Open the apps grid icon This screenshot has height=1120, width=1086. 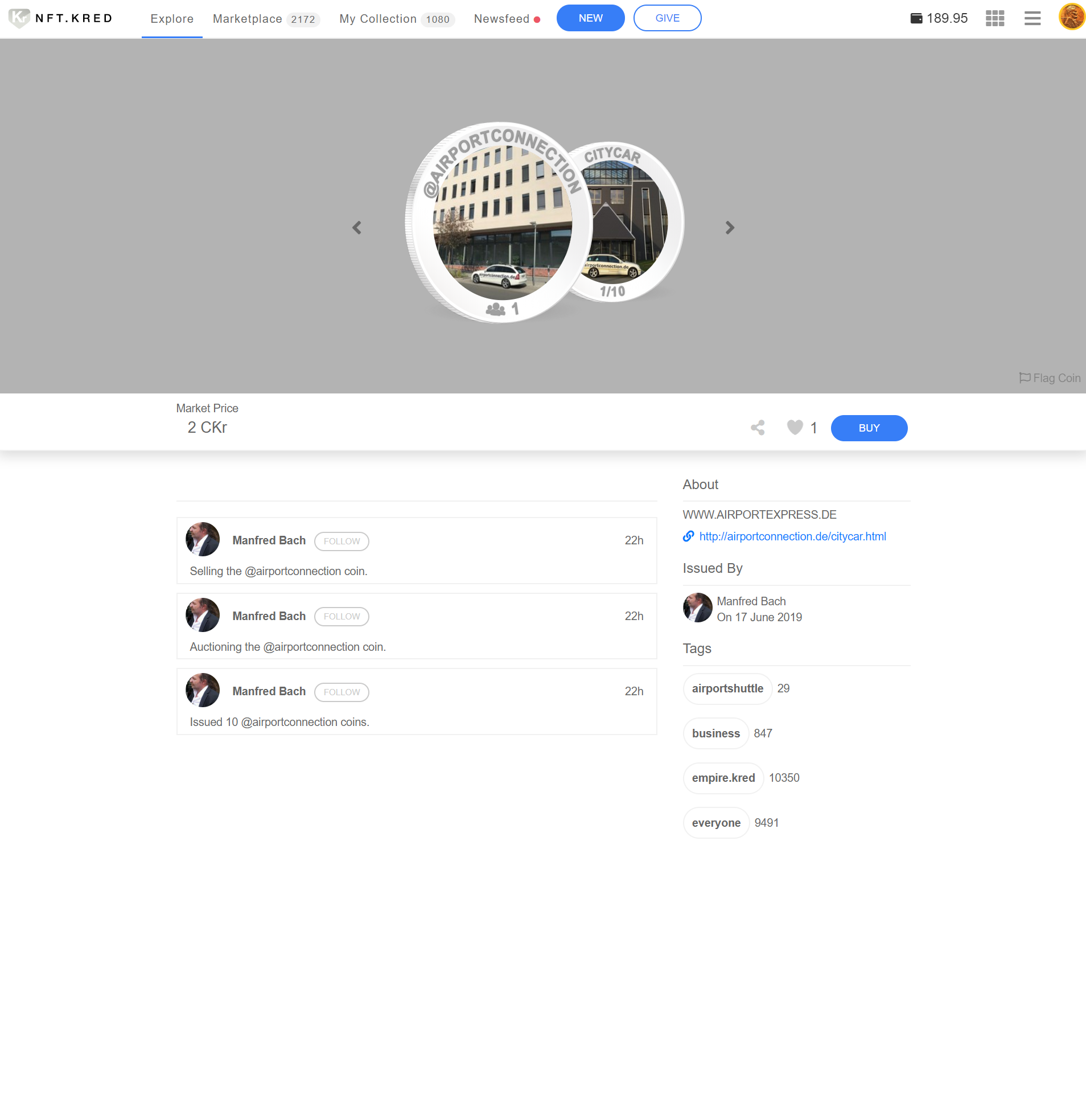(994, 18)
